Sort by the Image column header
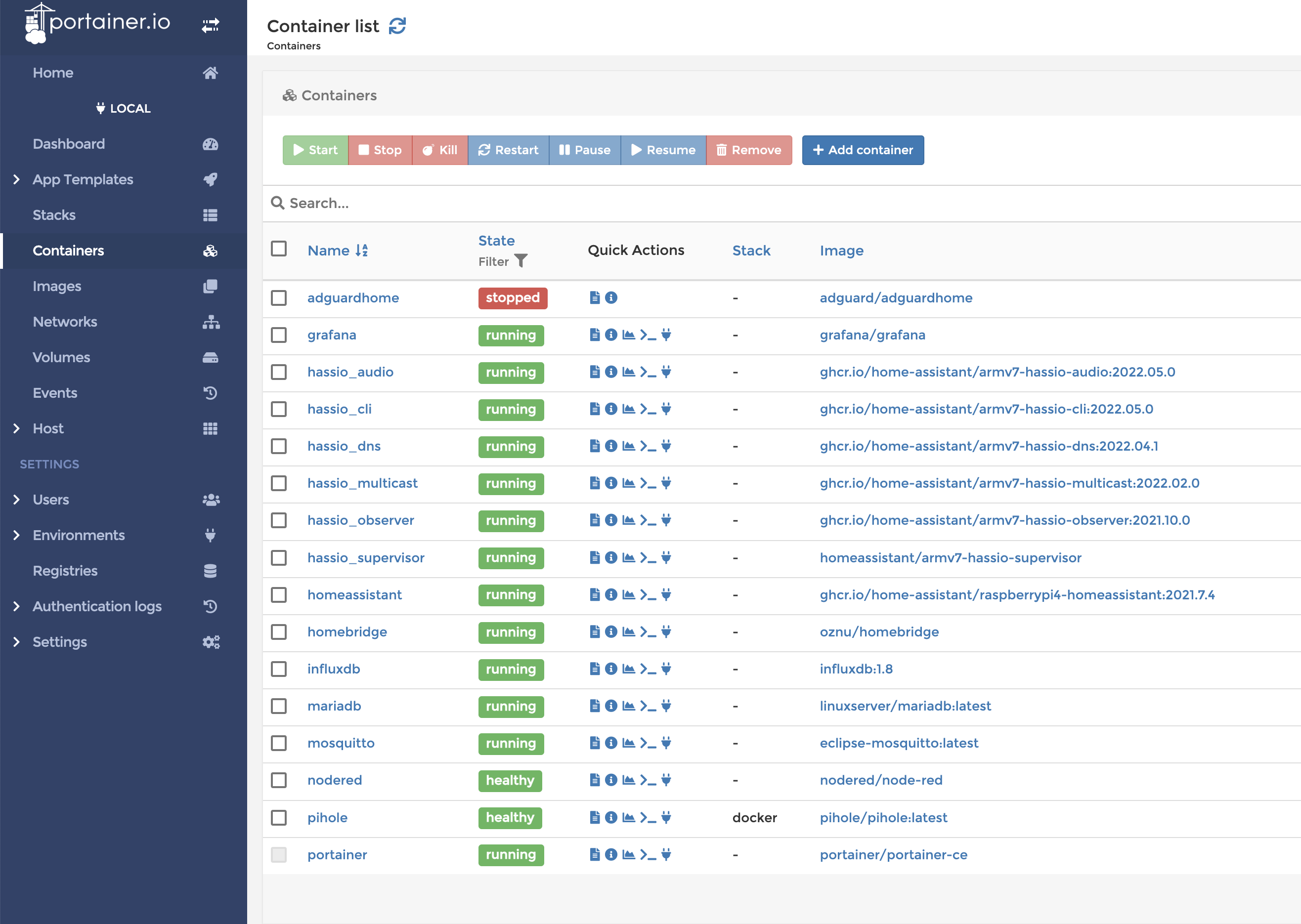This screenshot has width=1301, height=924. (x=842, y=251)
